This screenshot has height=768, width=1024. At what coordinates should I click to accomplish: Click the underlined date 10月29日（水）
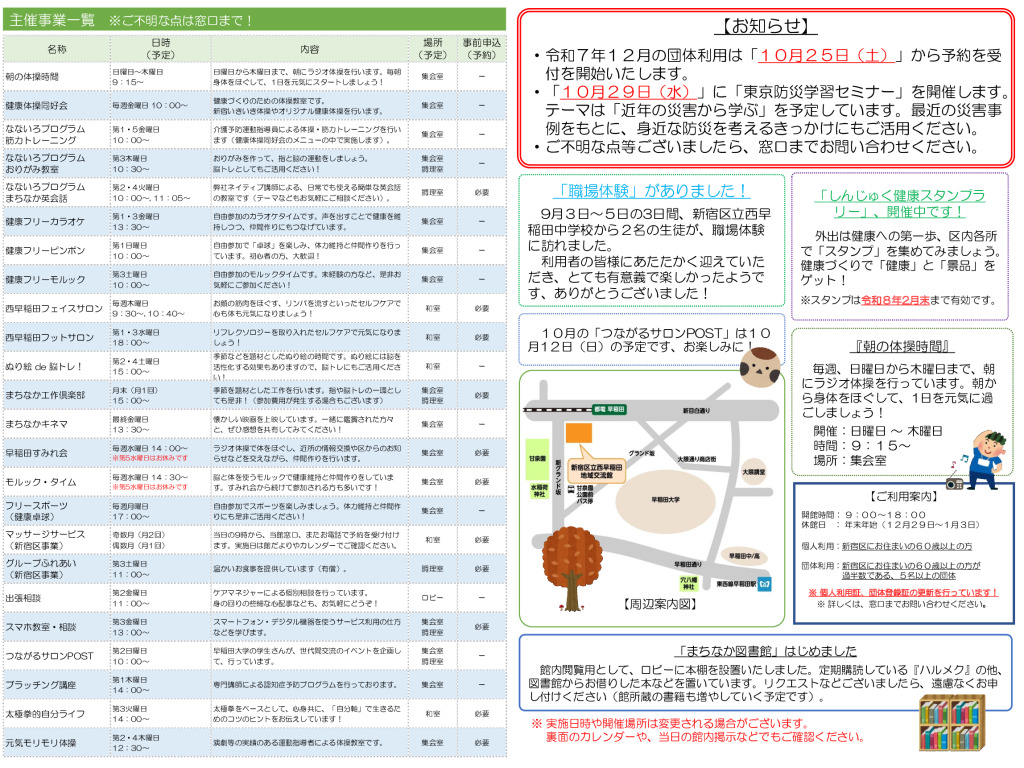(x=614, y=92)
